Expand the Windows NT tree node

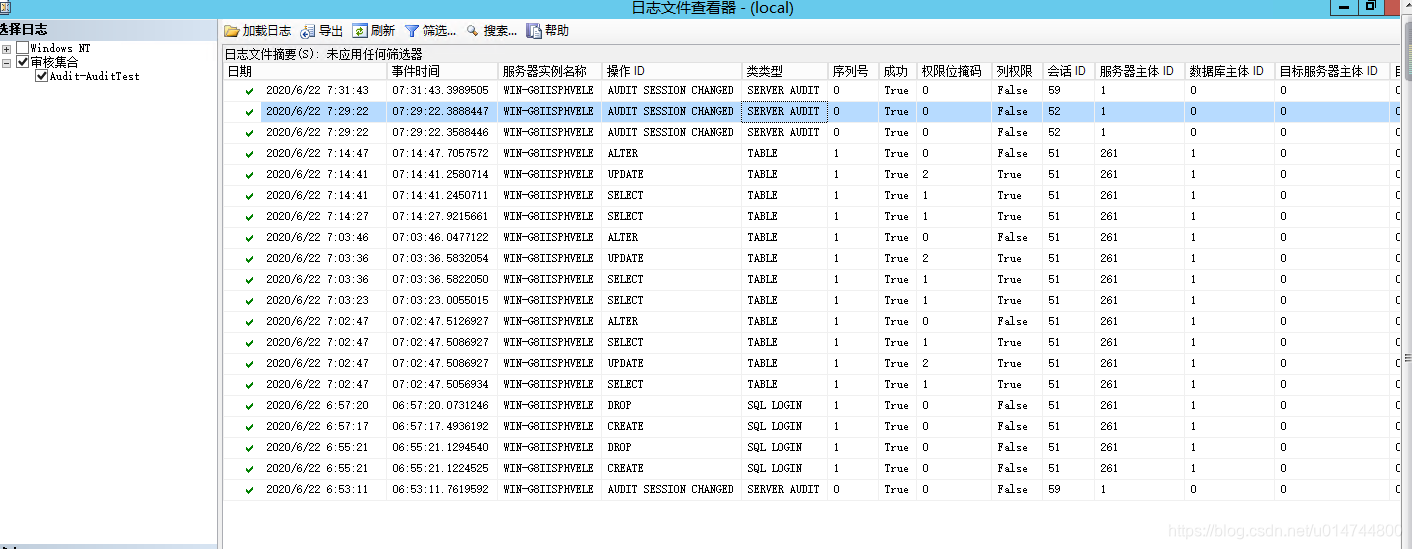(x=6, y=48)
